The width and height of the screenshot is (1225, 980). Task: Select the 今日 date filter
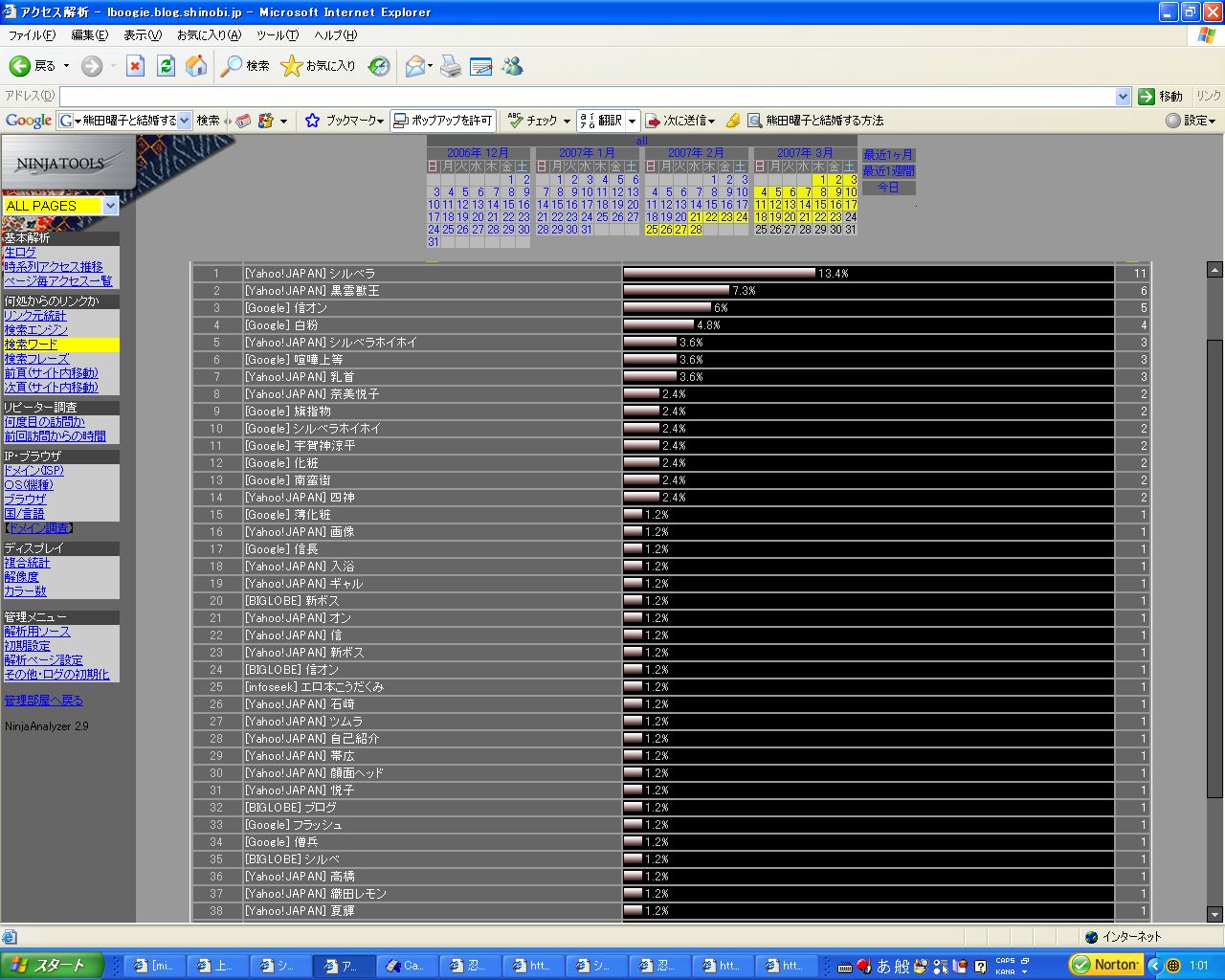pos(888,188)
